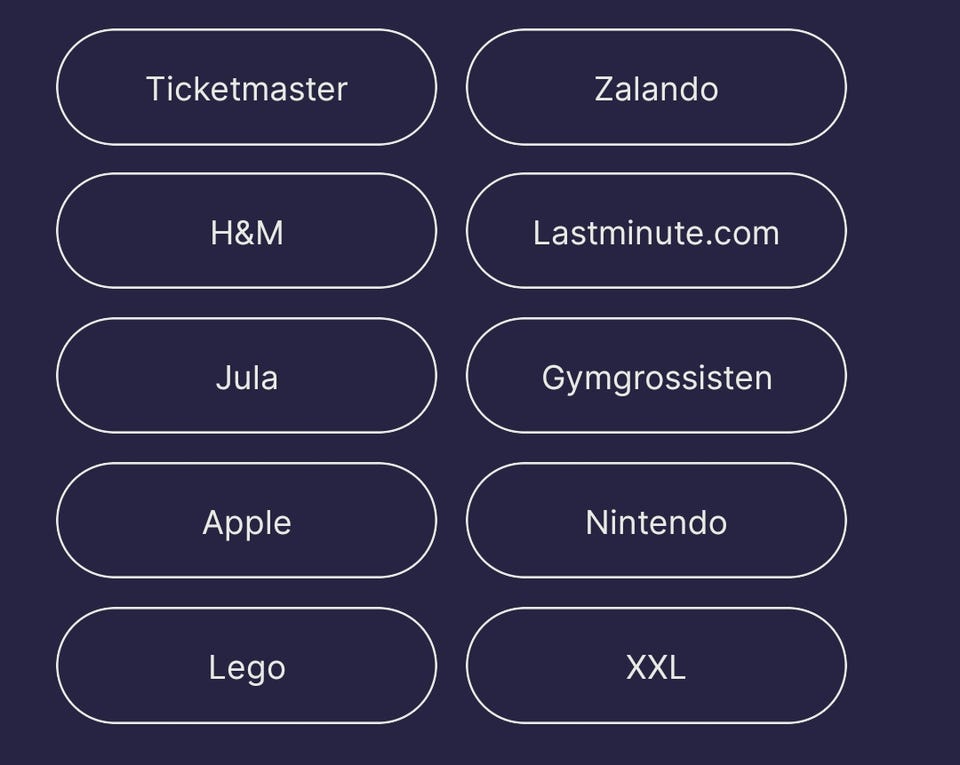Click the XXL store button
Viewport: 960px width, 765px height.
[656, 666]
